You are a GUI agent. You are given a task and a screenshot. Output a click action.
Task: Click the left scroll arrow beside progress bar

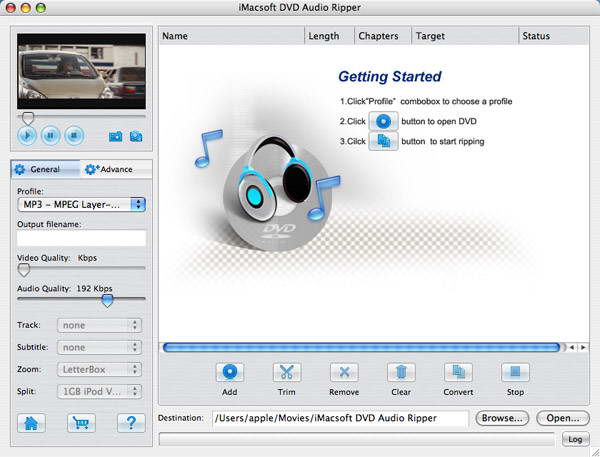[x=572, y=348]
